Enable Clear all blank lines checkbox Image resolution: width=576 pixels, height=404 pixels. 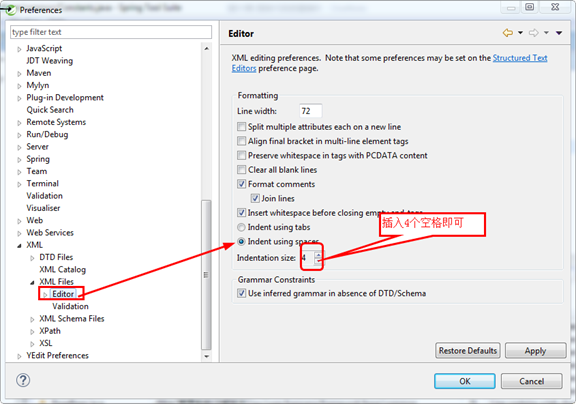pyautogui.click(x=241, y=170)
